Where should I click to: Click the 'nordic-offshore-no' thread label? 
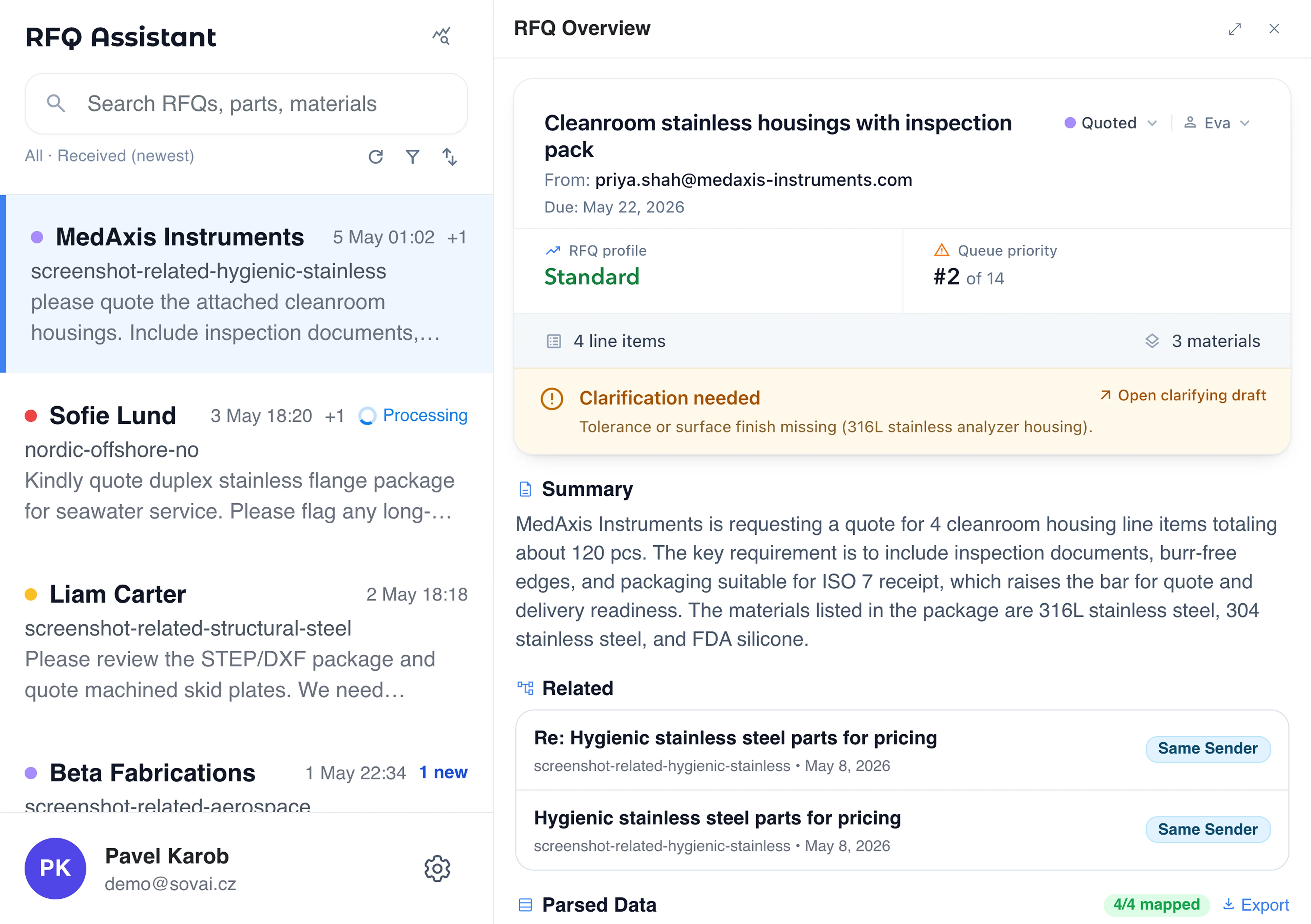(x=112, y=450)
